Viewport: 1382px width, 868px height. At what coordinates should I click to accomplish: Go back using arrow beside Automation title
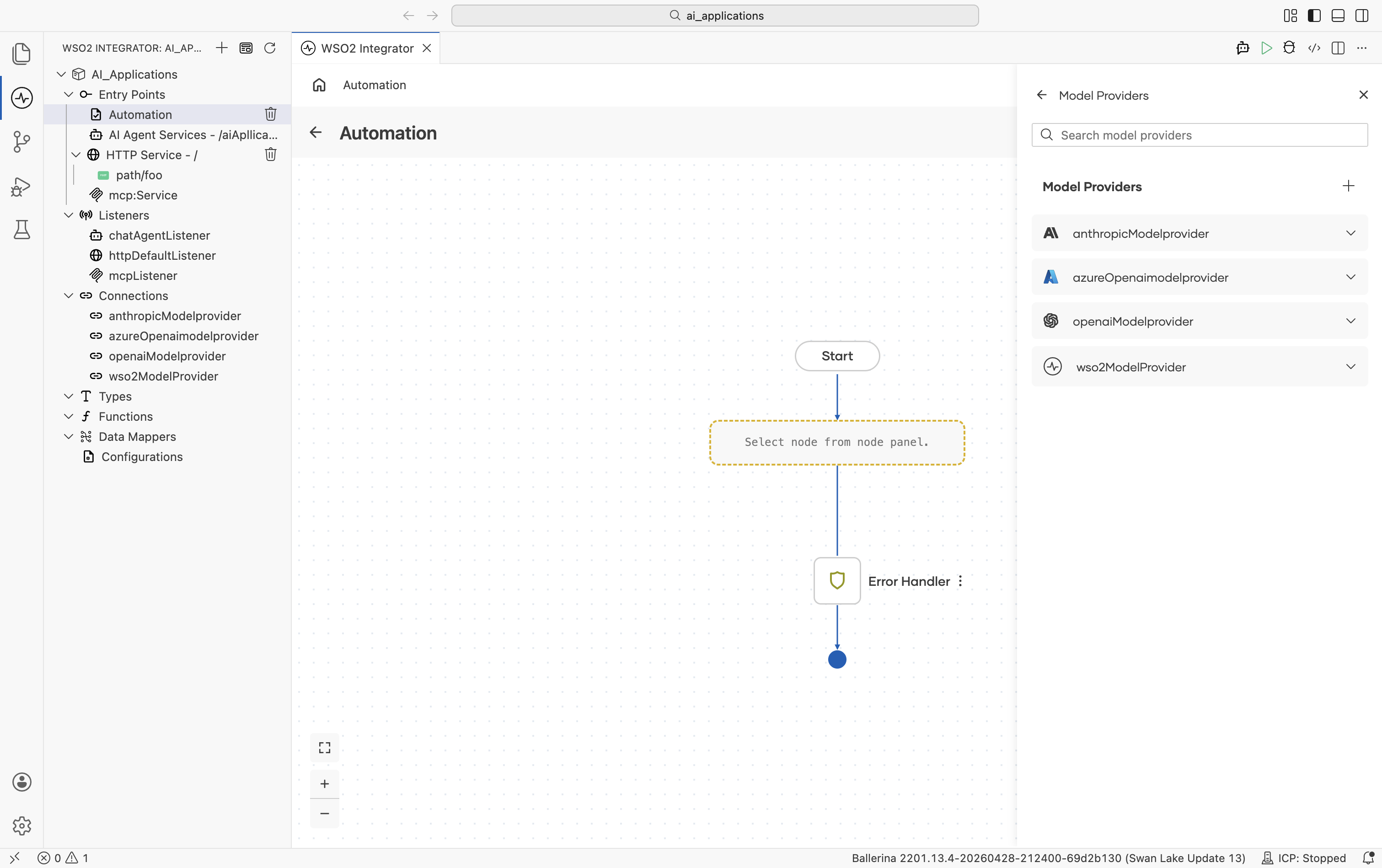tap(316, 133)
